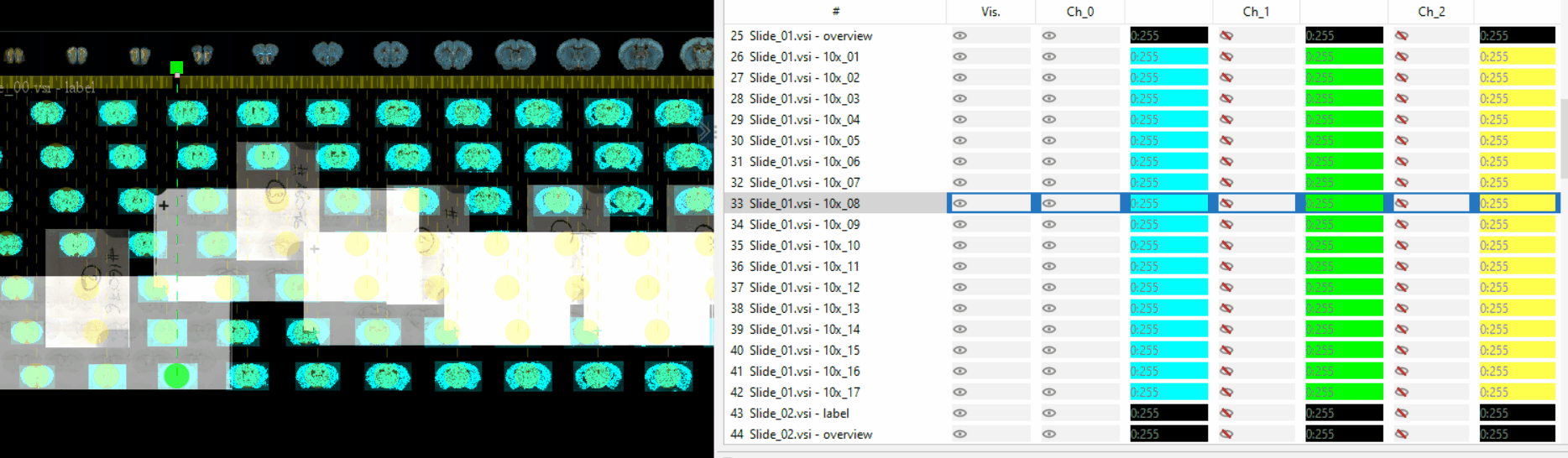Show Ch_2 crossed eye for 10x_11
Screen dimensions: 1568x458
click(x=1402, y=266)
